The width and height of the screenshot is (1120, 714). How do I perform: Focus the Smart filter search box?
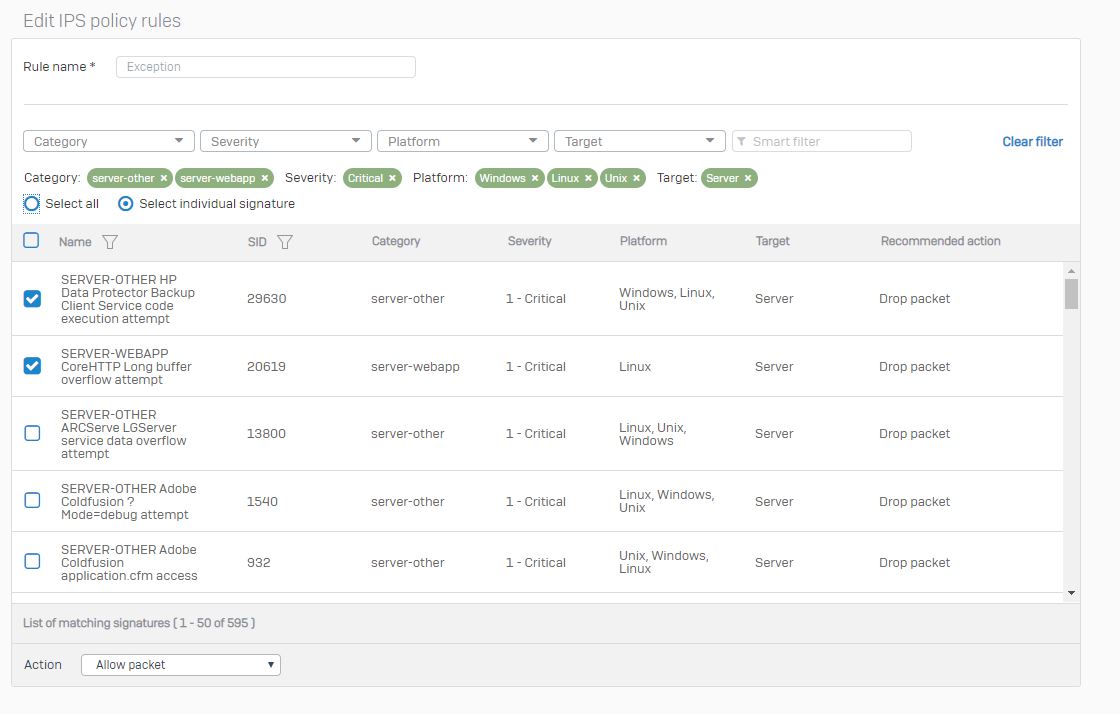822,141
